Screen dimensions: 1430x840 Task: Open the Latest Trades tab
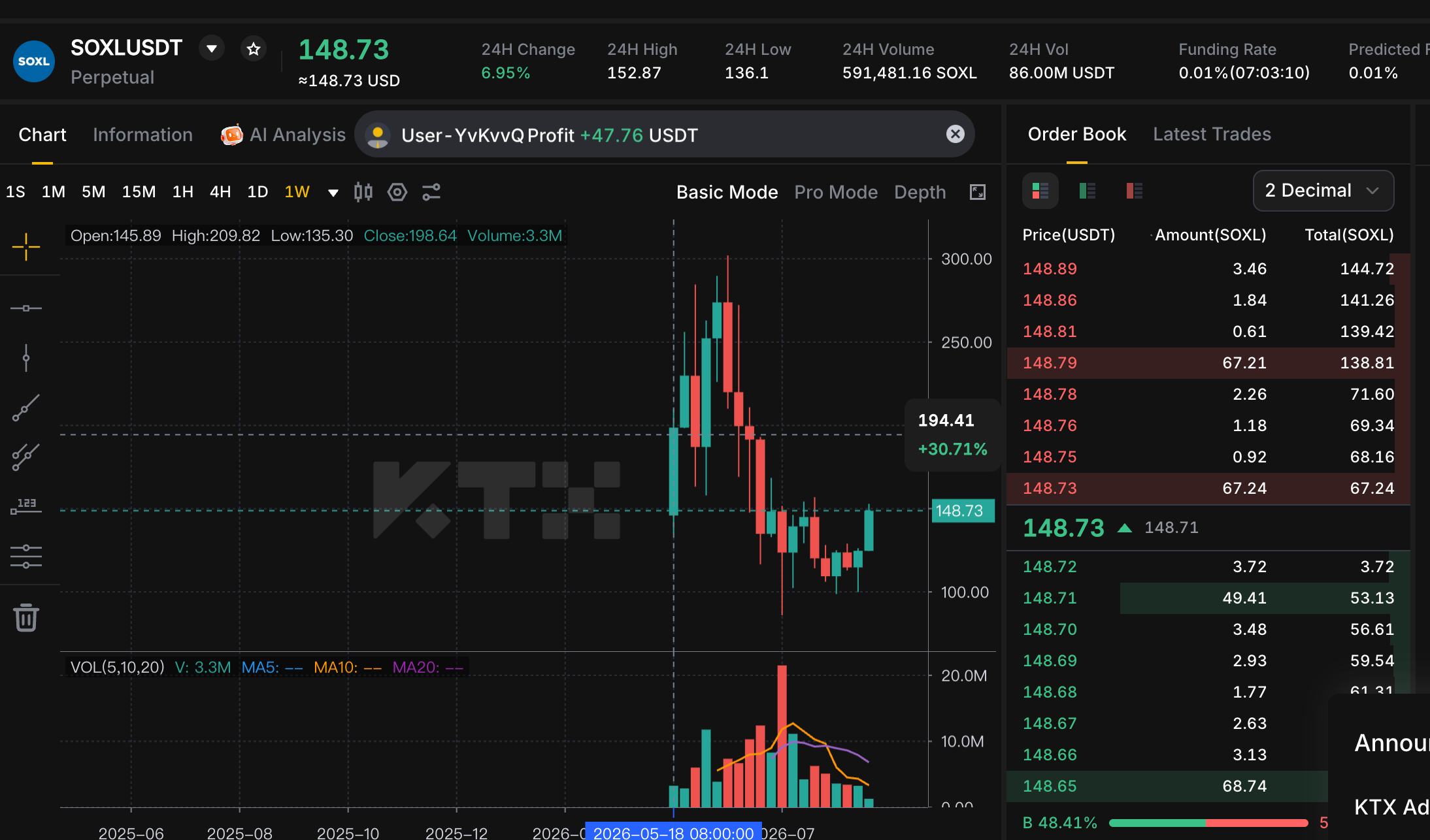coord(1212,134)
